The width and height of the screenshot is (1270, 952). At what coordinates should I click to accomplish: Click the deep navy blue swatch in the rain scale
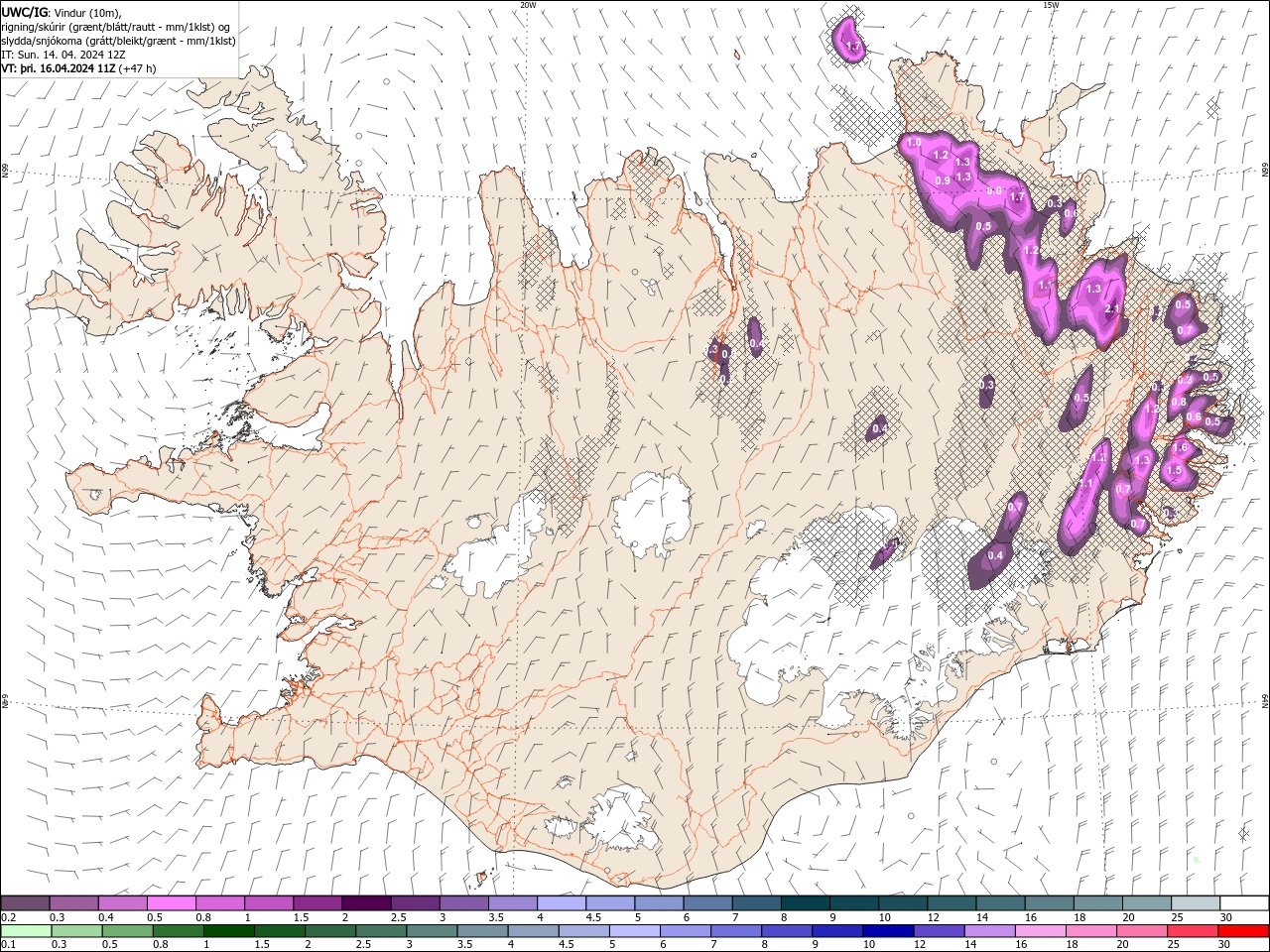(888, 931)
